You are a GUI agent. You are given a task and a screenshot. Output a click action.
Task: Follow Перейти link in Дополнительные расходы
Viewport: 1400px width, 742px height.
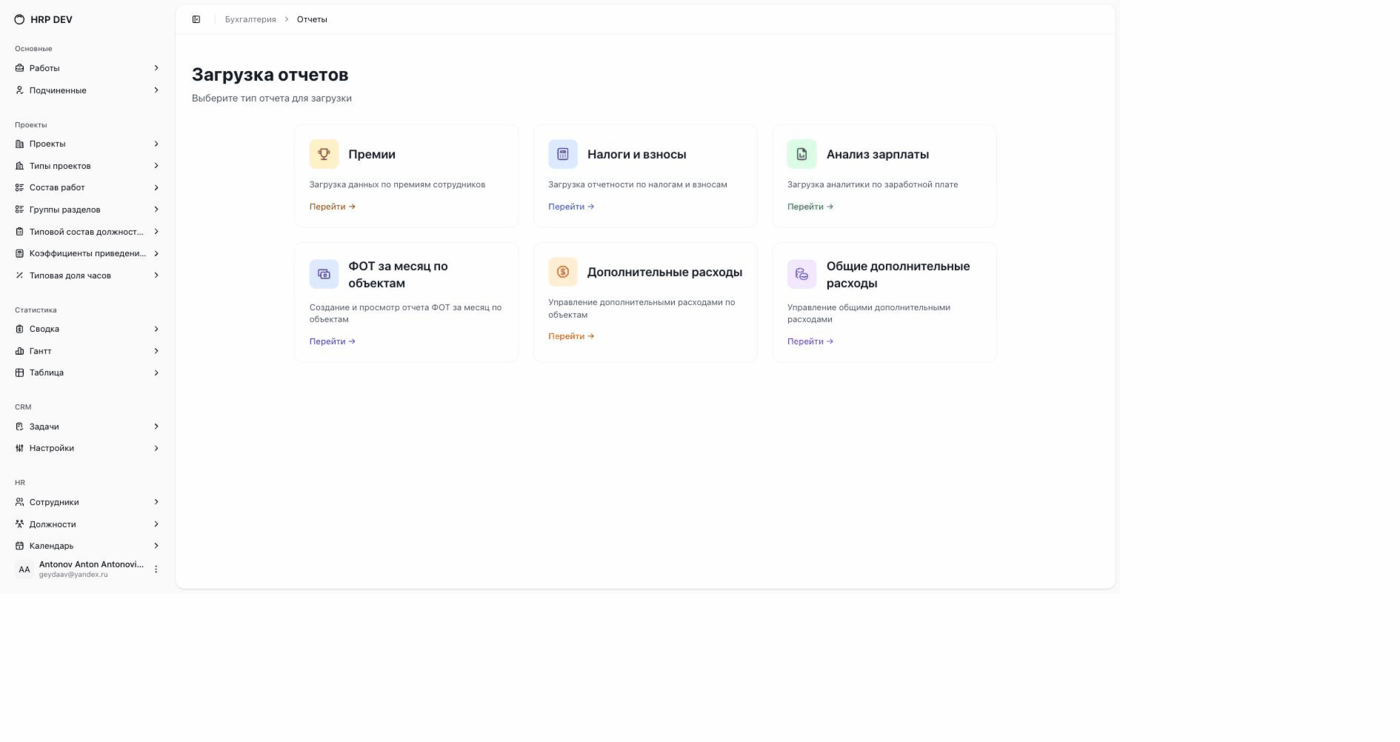[571, 337]
